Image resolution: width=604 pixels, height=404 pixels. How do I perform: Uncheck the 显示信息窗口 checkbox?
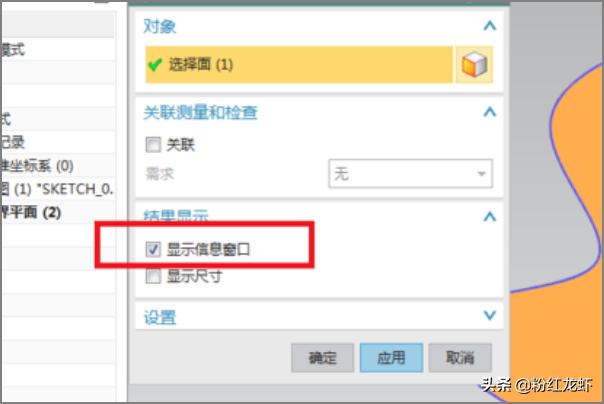153,249
